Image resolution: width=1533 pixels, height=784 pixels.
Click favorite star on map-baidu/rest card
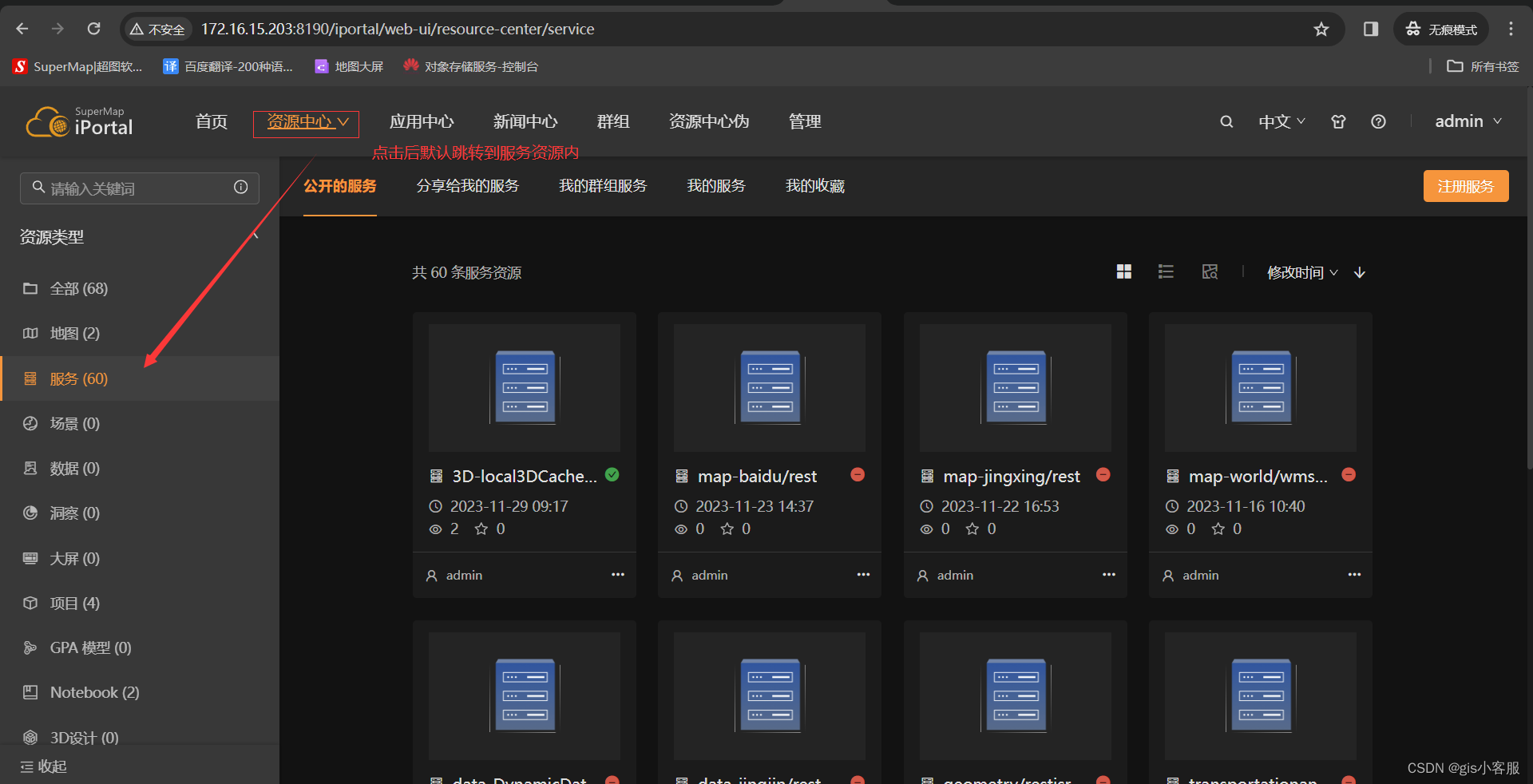[x=727, y=529]
